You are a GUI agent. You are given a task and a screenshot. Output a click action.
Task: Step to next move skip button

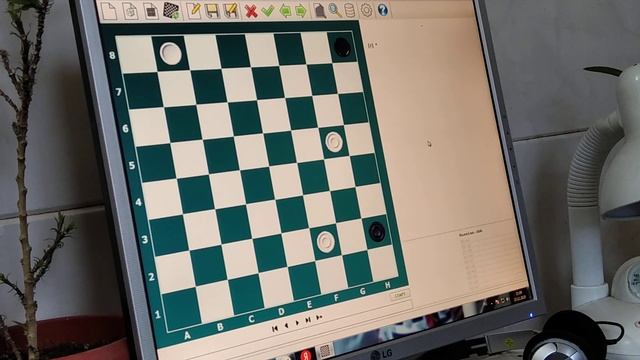click(308, 320)
